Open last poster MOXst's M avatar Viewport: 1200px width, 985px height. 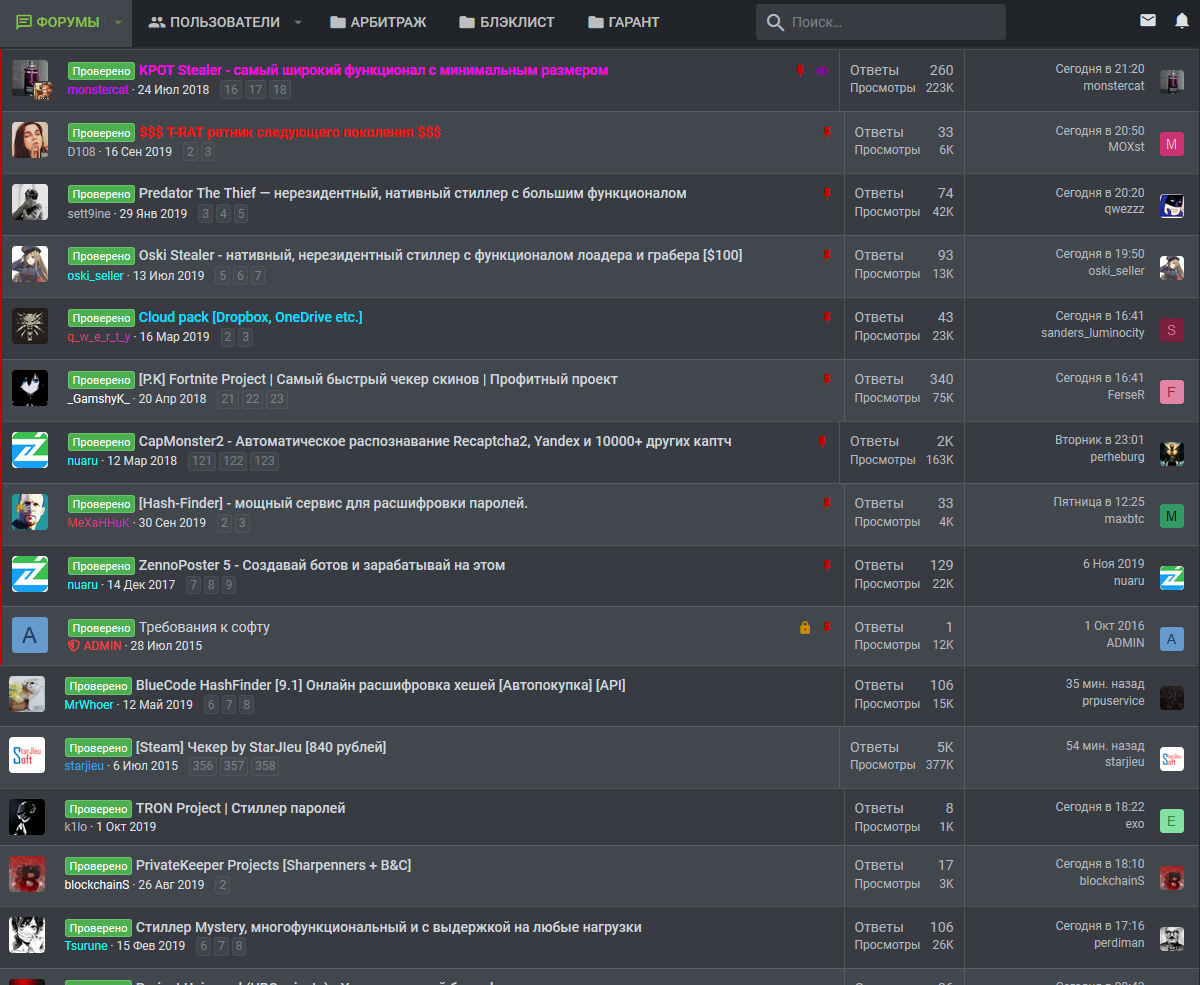pos(1172,144)
